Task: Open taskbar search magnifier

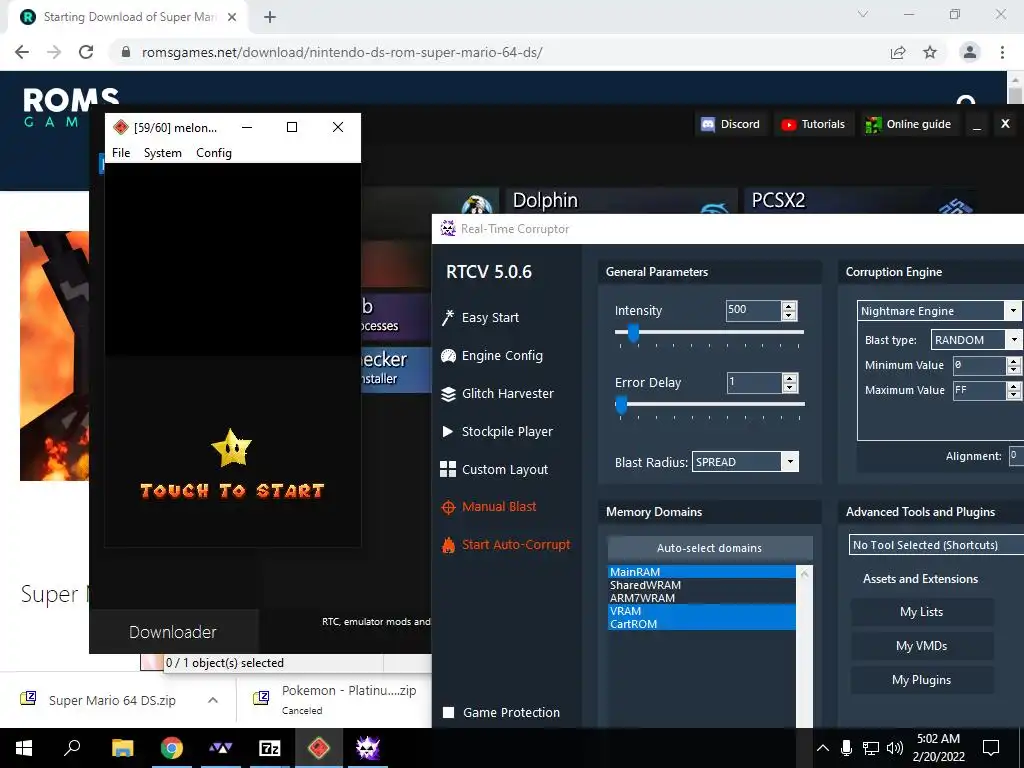Action: [x=72, y=747]
